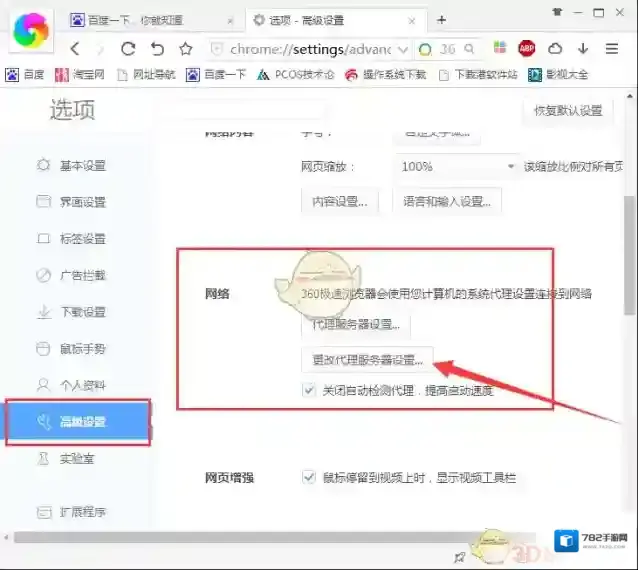Open the colorful apps grid extension icon
This screenshot has width=638, height=570.
[500, 48]
